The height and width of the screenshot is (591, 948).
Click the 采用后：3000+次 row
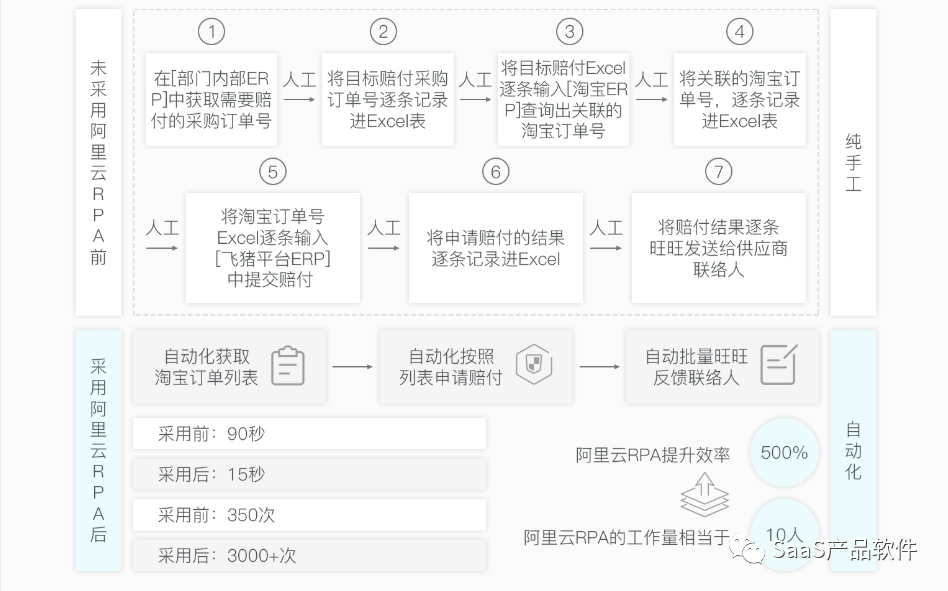click(310, 555)
